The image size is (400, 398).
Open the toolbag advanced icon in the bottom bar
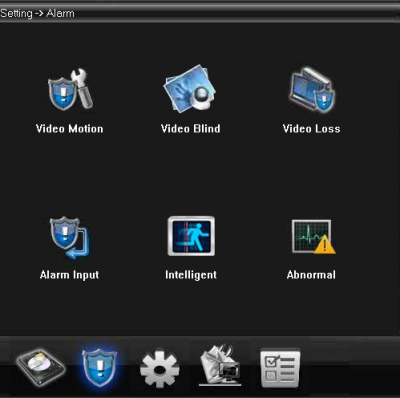tap(220, 365)
